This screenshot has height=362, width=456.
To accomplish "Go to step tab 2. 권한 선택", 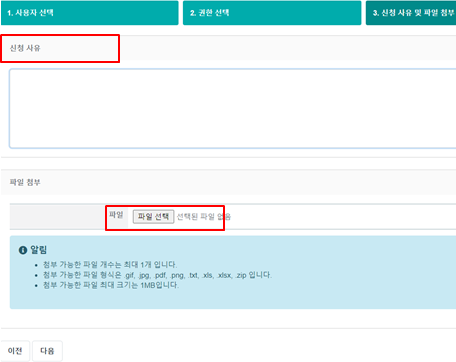I will point(272,13).
